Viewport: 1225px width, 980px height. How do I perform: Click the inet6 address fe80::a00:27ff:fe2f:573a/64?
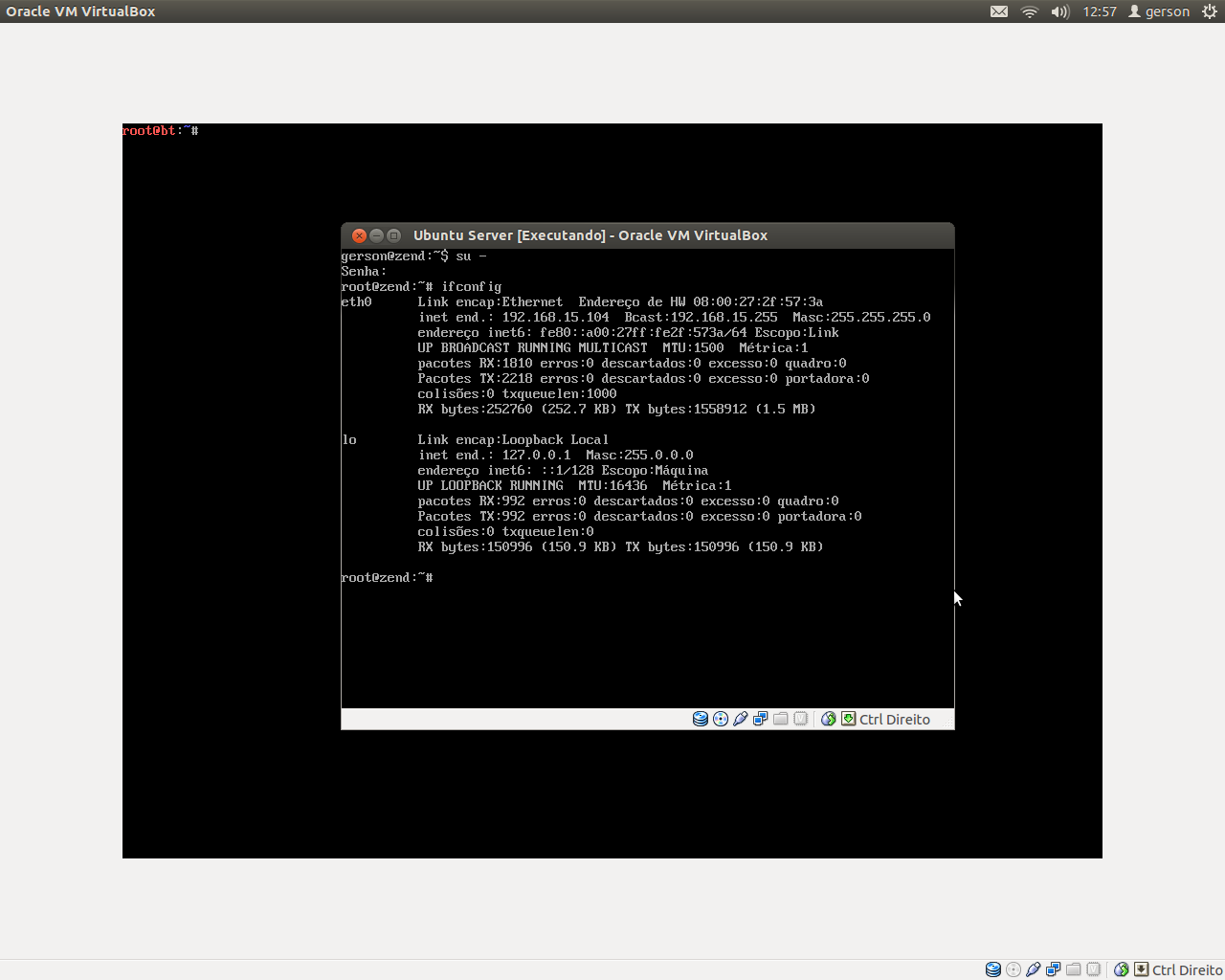click(643, 333)
